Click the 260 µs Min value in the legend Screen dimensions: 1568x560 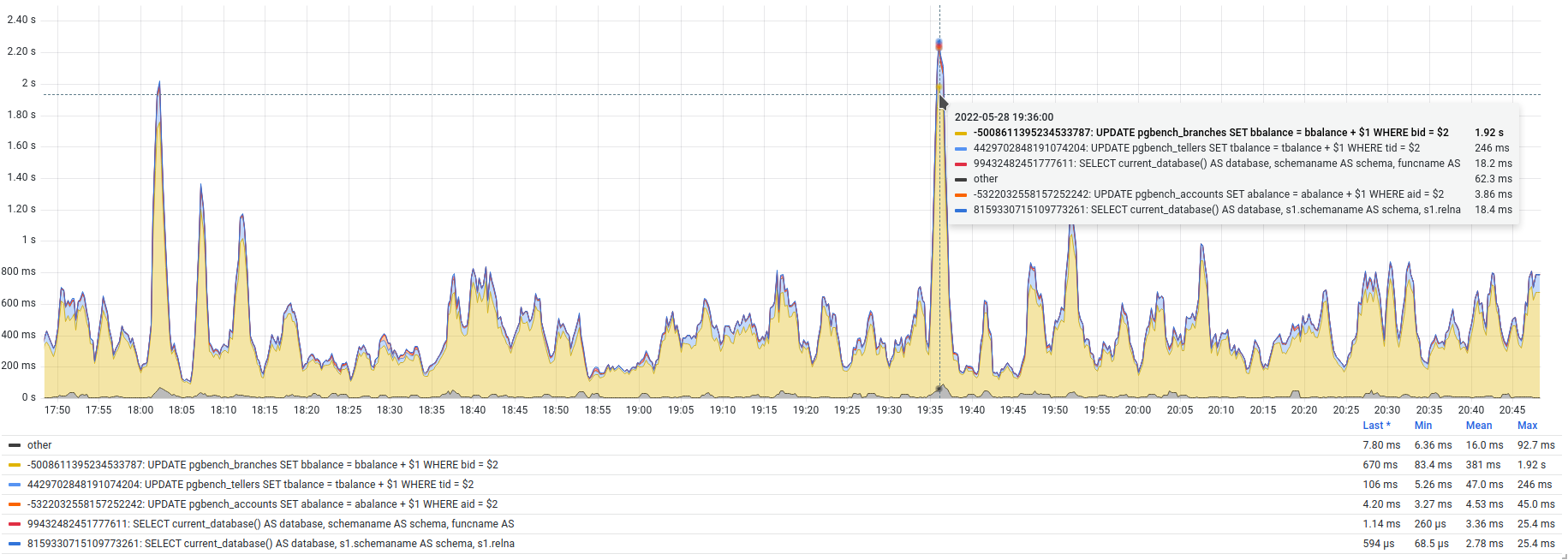tap(1430, 524)
